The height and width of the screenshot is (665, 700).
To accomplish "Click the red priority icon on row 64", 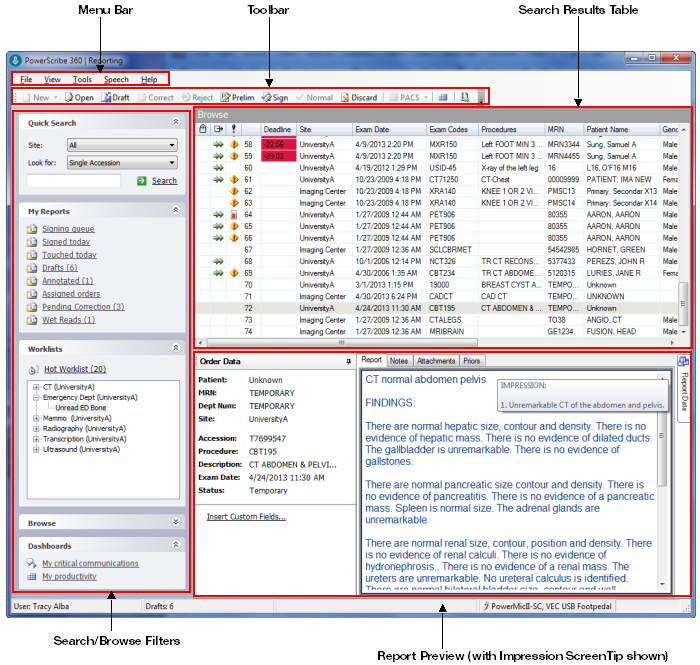I will click(233, 215).
